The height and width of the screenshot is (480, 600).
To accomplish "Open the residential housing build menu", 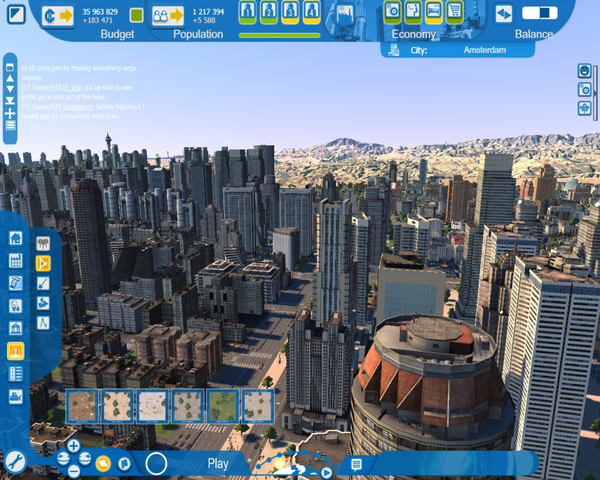I will (16, 238).
